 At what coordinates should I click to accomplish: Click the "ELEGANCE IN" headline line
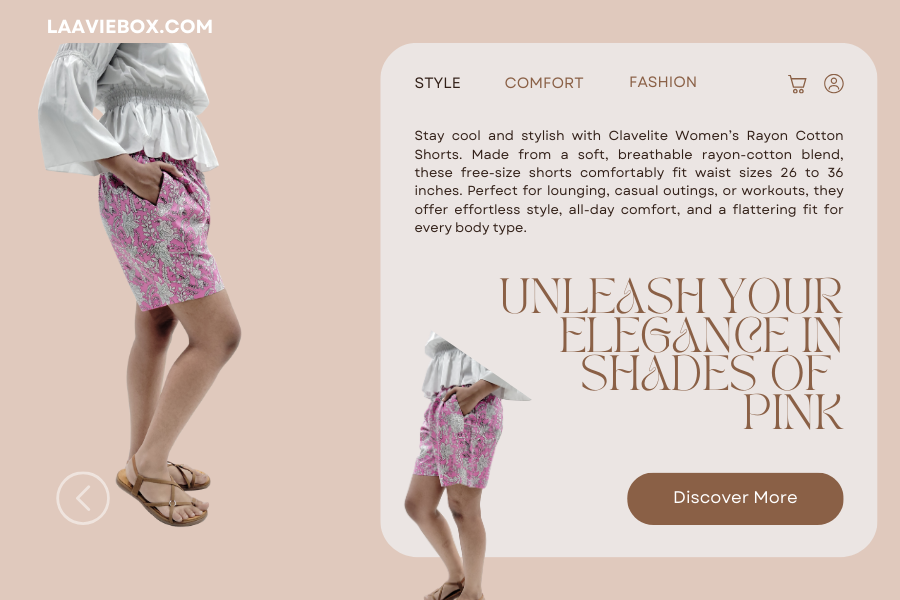coord(701,335)
